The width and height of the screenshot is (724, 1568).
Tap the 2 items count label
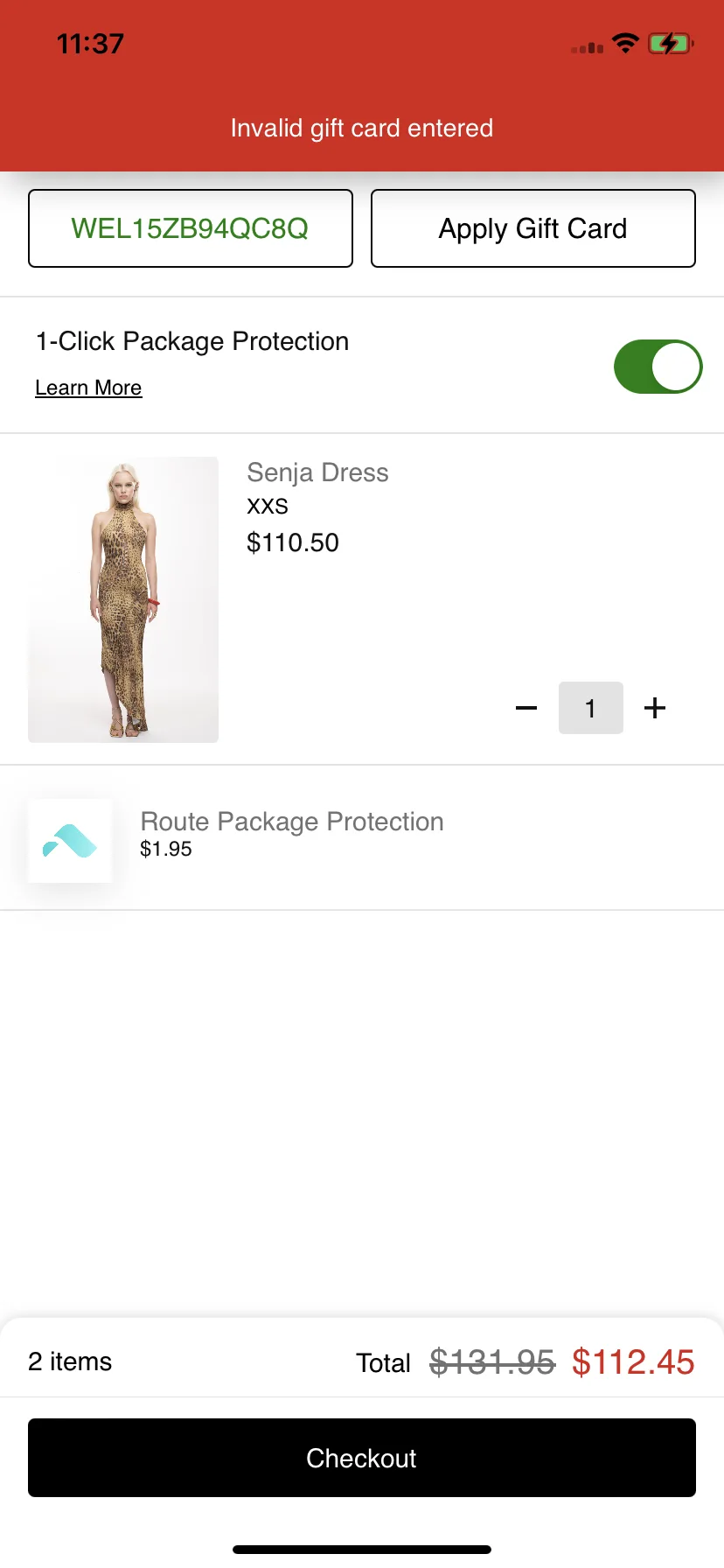click(x=70, y=1361)
